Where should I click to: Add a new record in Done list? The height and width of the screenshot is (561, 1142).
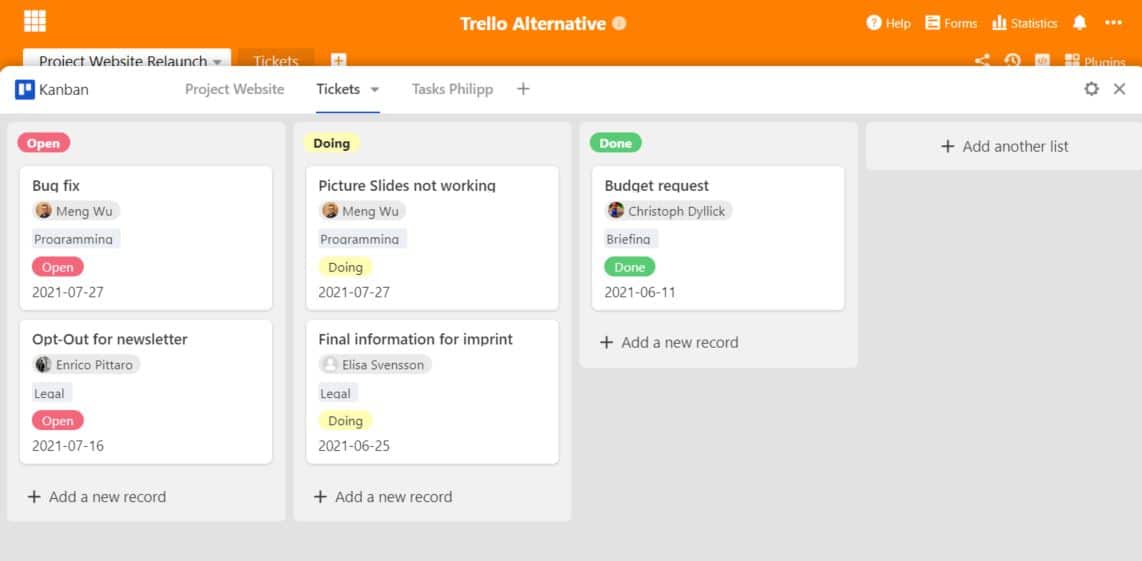(x=669, y=342)
